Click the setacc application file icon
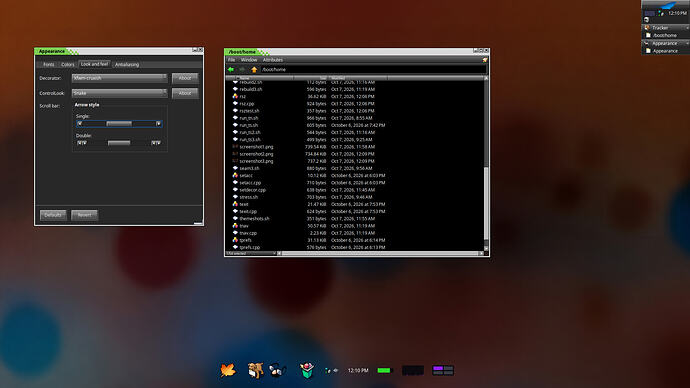This screenshot has height=388, width=690. pos(235,175)
